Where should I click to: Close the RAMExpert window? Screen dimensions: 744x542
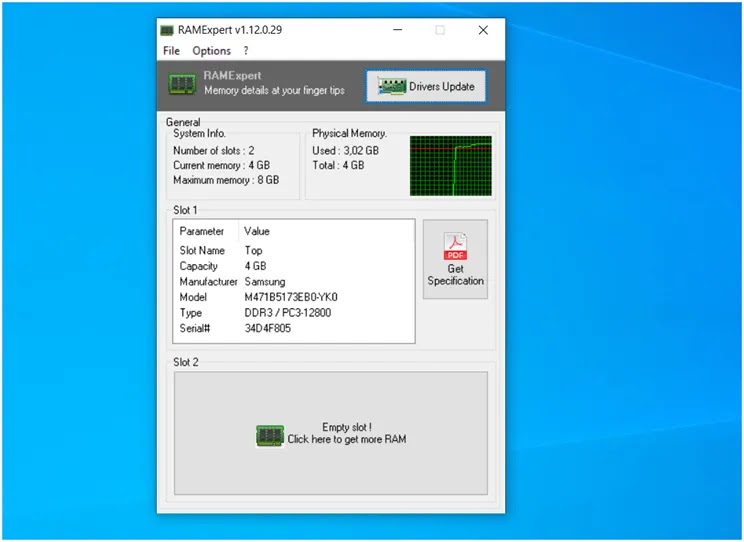pyautogui.click(x=483, y=30)
